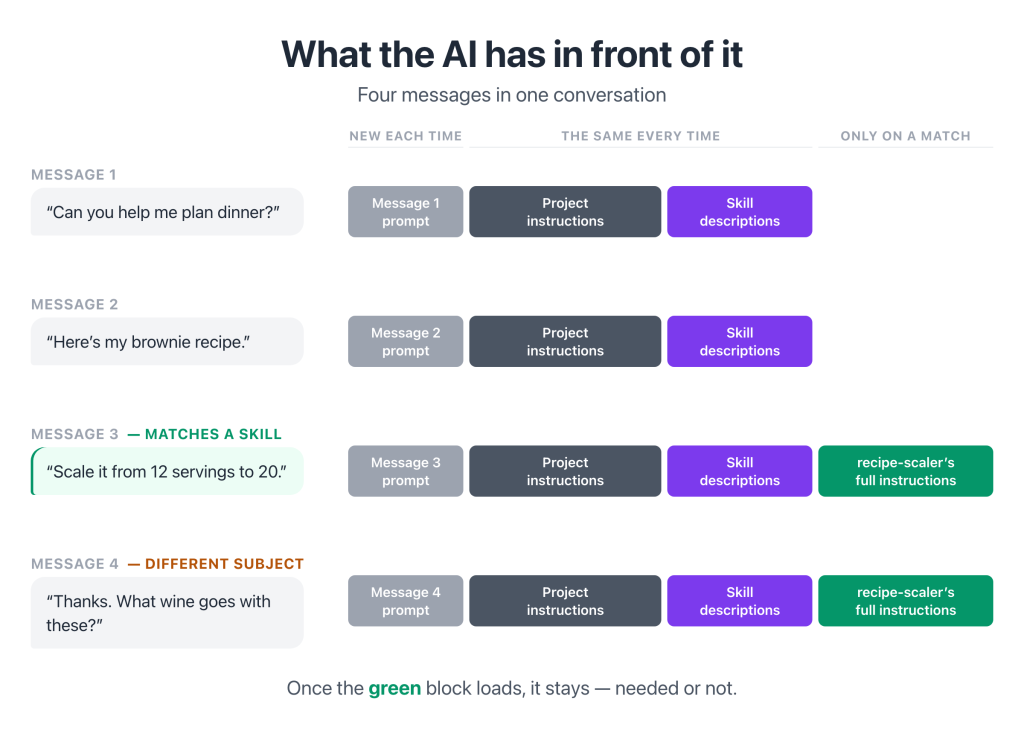1024x751 pixels.
Task: Click the Message 3 prompt block
Action: click(406, 471)
